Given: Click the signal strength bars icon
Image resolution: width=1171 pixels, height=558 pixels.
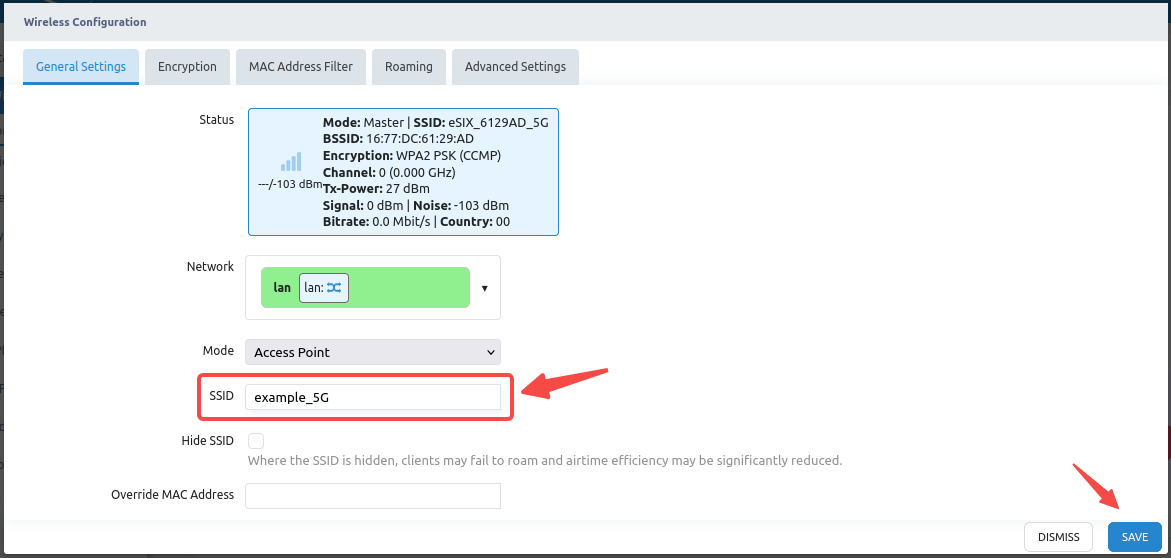Looking at the screenshot, I should 290,162.
